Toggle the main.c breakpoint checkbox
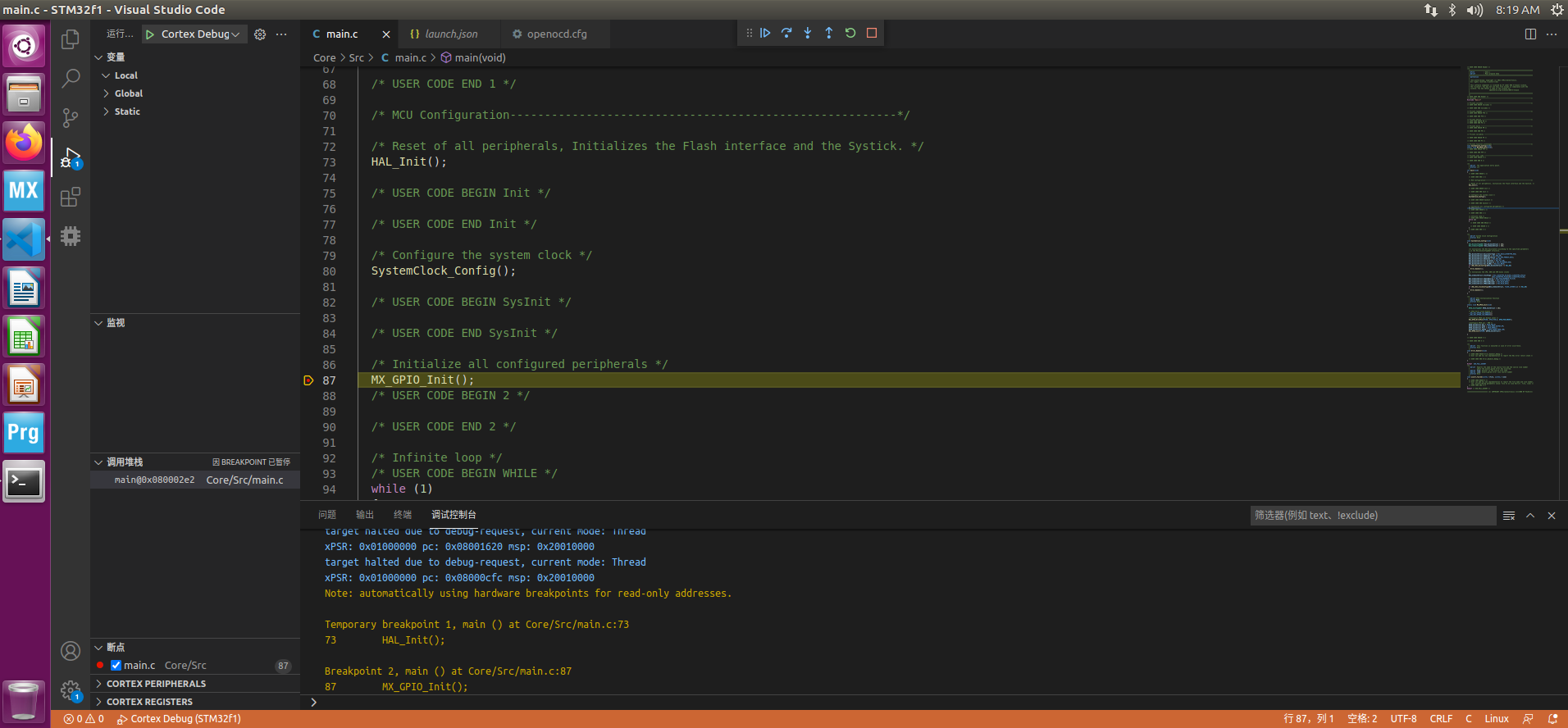The width and height of the screenshot is (1568, 728). pyautogui.click(x=116, y=666)
